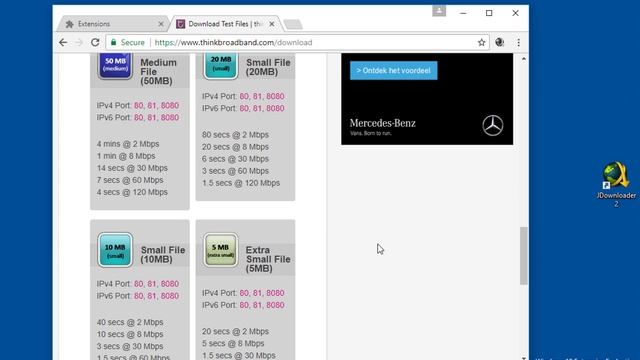Click IPv4 port 8080 for 20MB file
The height and width of the screenshot is (360, 640).
[x=275, y=96]
